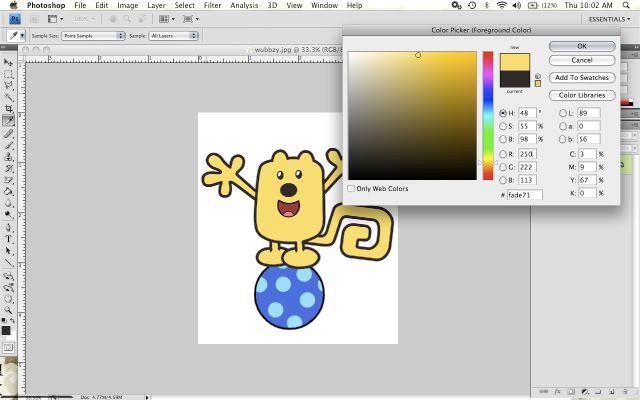Open Spotlight search in menu bar
640x400 pixels.
pyautogui.click(x=626, y=5)
